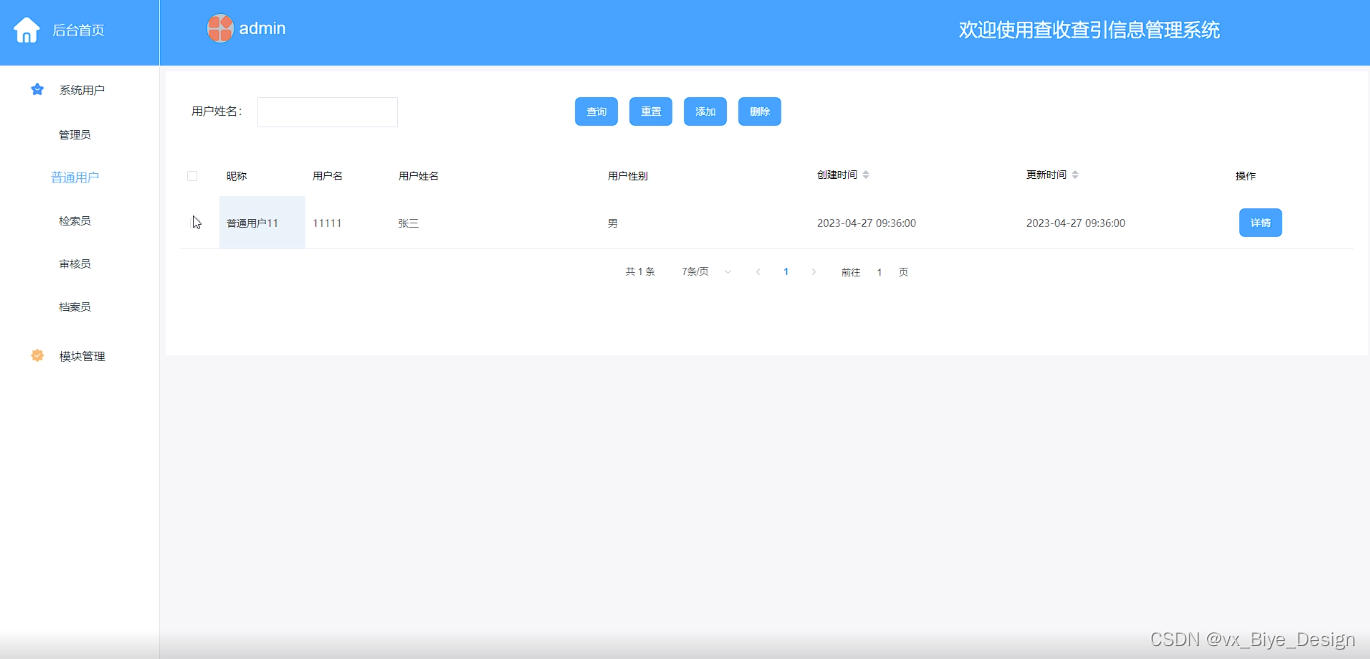Select 档案员 in the sidebar

pyautogui.click(x=75, y=306)
